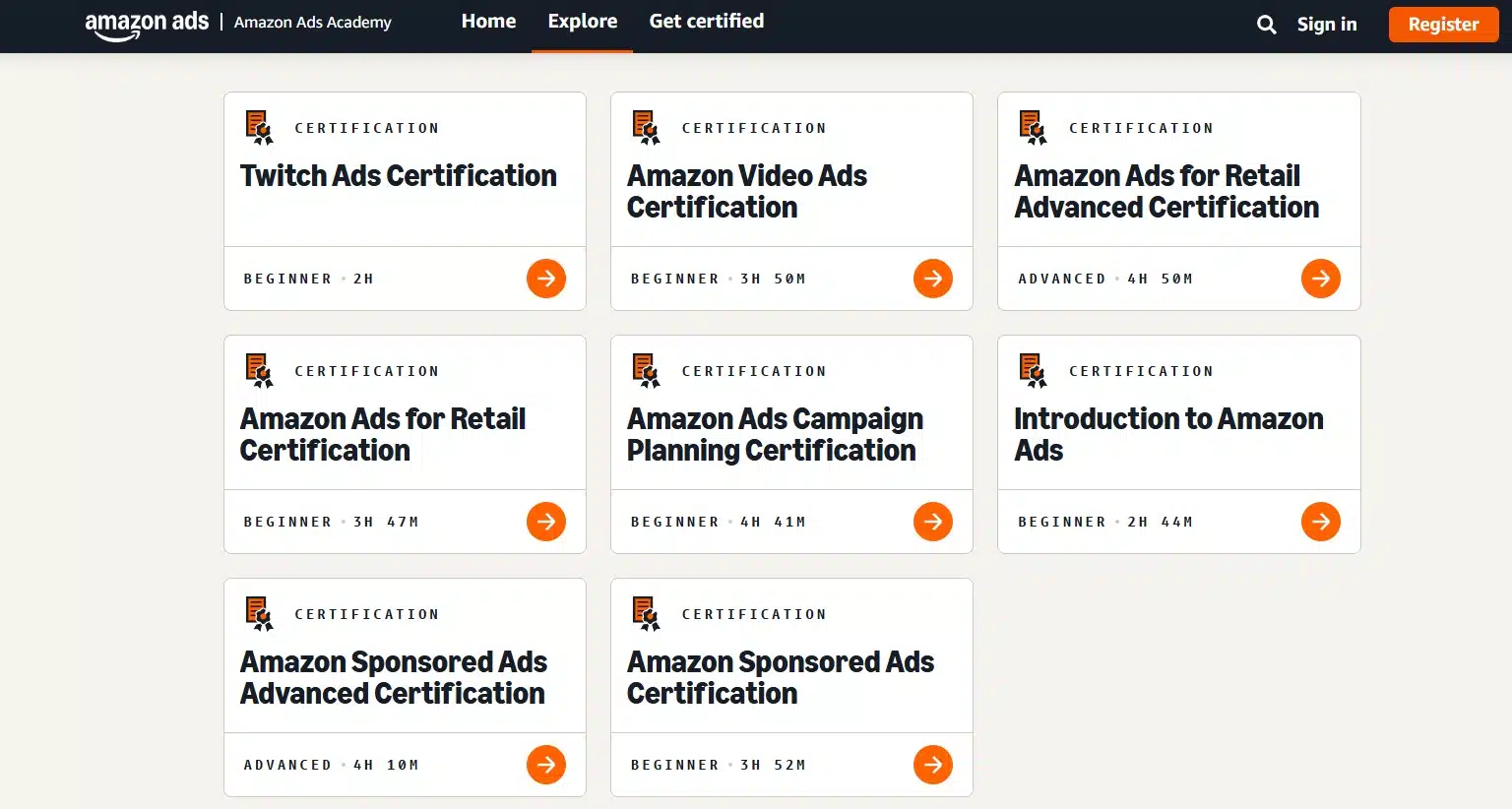Image resolution: width=1512 pixels, height=809 pixels.
Task: Click certificate icon on Campaign Planning Certification card
Action: click(x=646, y=371)
